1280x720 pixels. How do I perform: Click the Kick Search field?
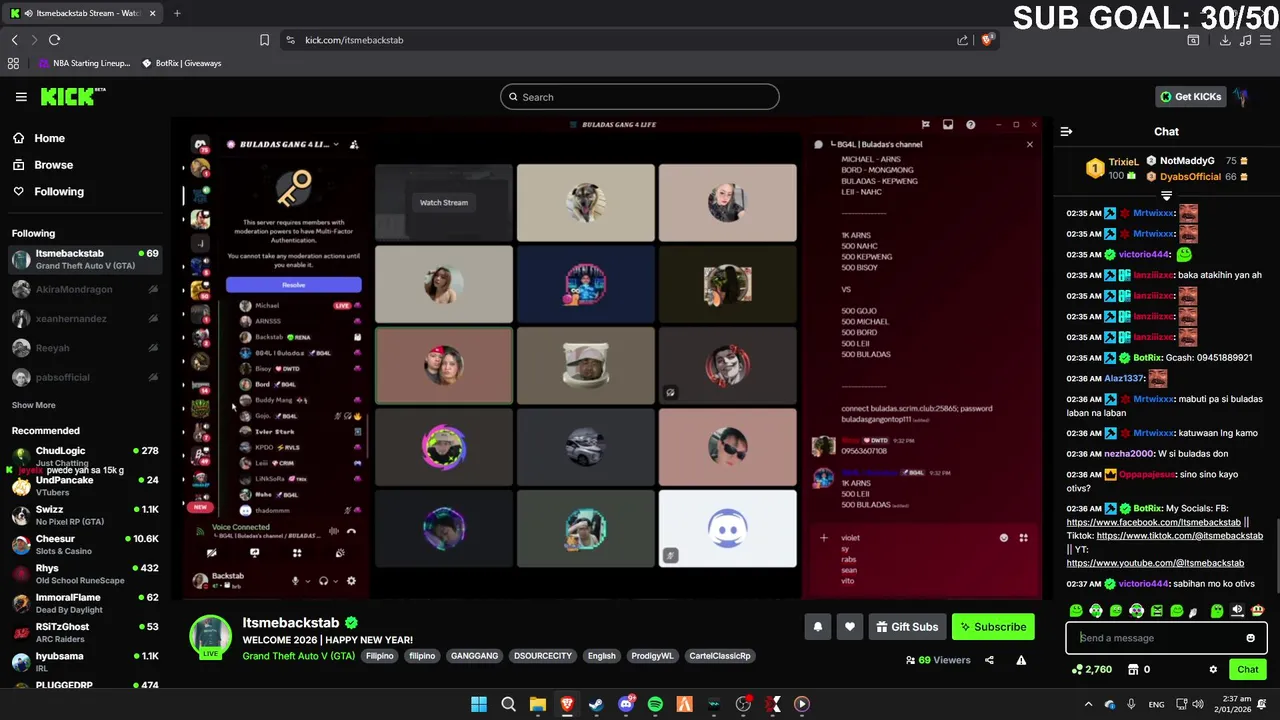point(640,97)
